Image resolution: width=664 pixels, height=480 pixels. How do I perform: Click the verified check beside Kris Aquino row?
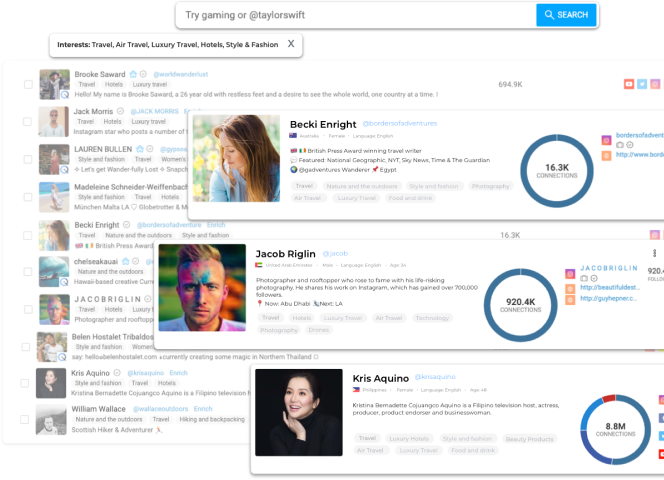pos(117,373)
